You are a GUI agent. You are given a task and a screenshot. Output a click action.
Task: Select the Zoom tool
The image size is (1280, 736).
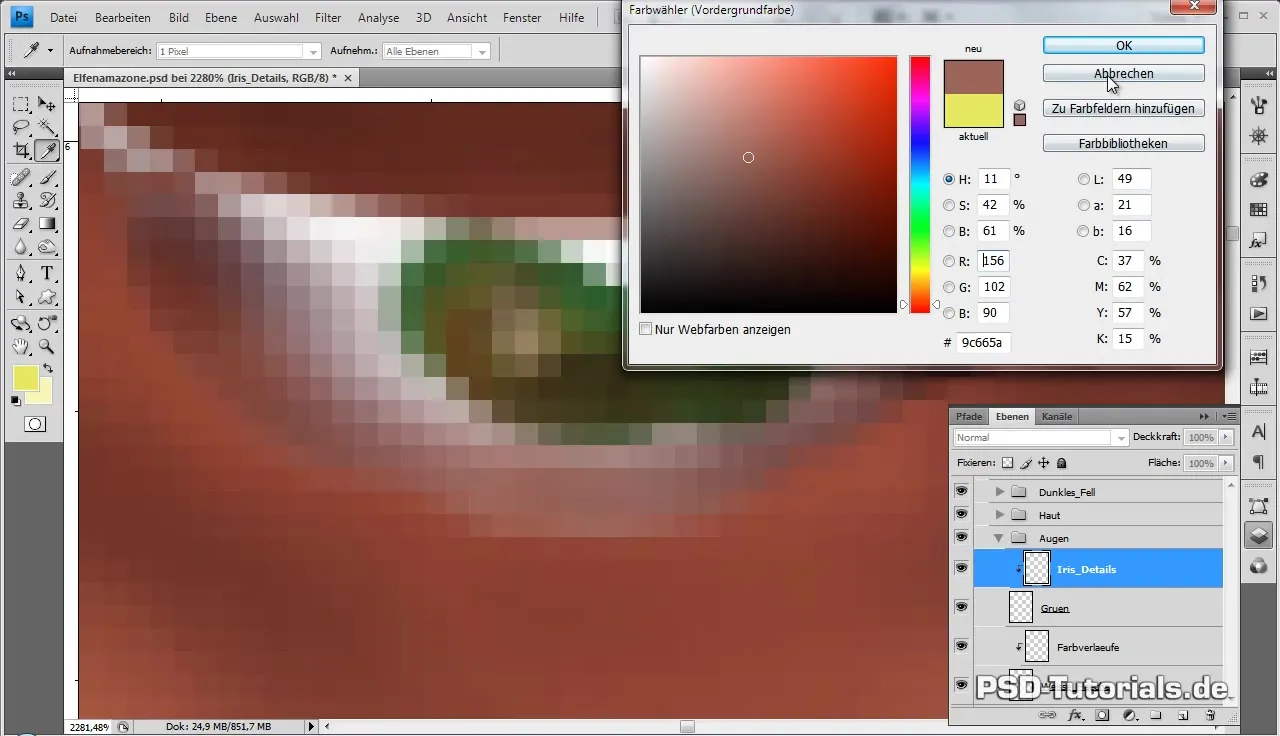pos(47,347)
